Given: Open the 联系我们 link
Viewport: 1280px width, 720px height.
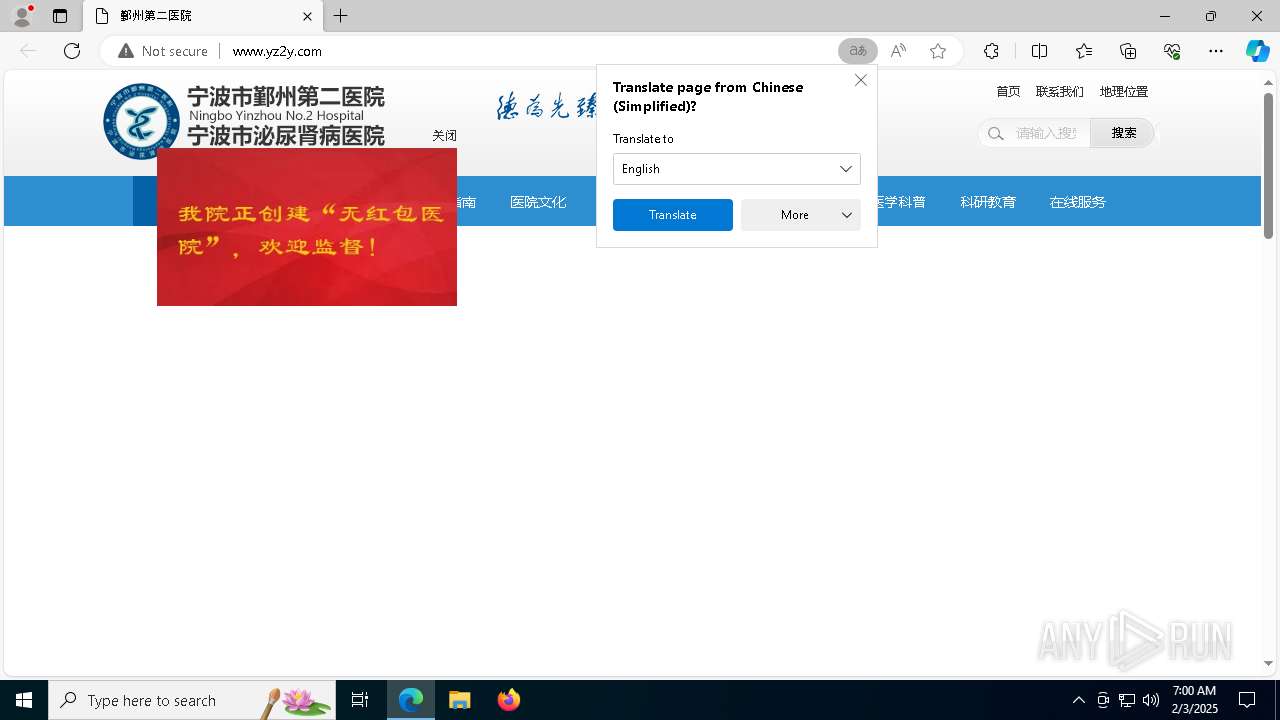Looking at the screenshot, I should tap(1060, 91).
